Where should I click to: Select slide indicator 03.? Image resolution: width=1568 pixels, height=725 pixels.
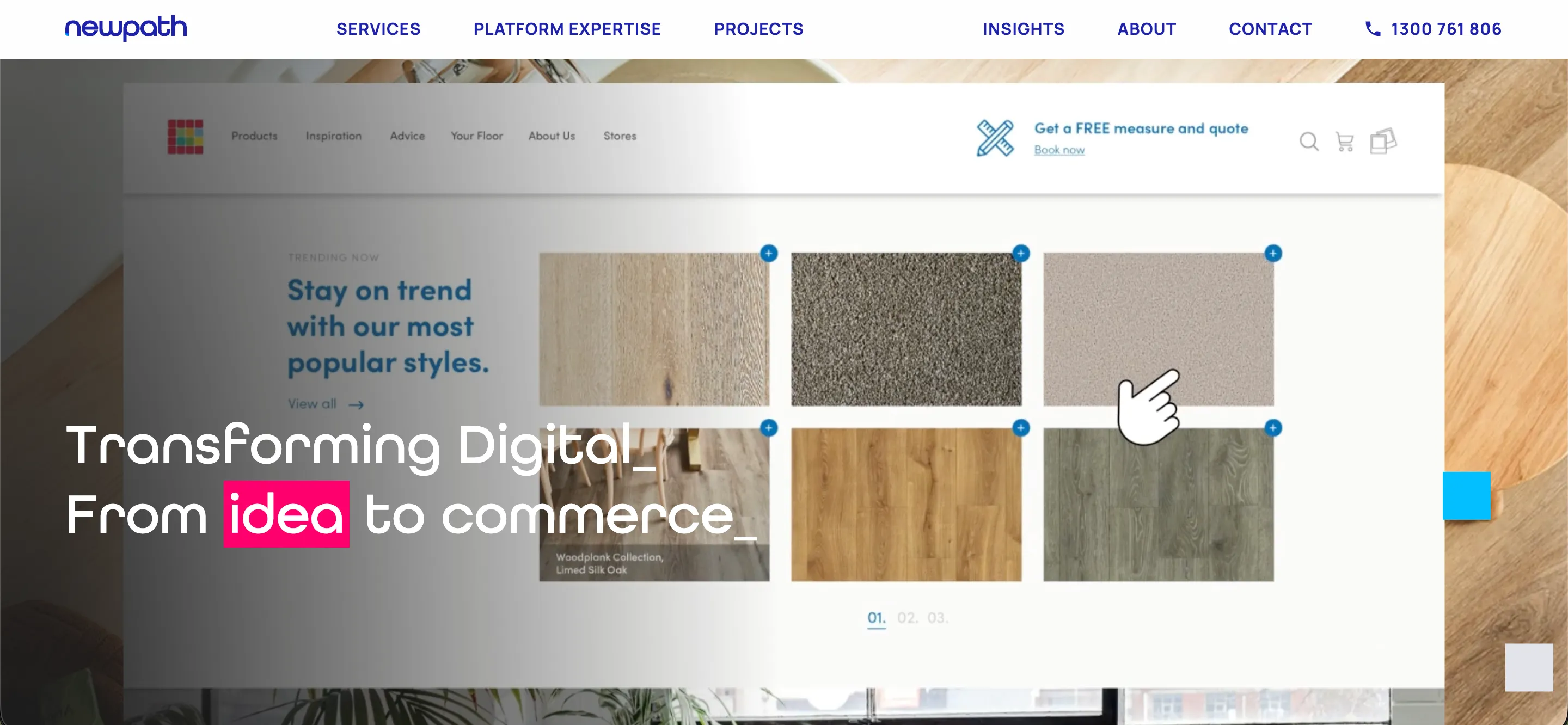(x=938, y=618)
